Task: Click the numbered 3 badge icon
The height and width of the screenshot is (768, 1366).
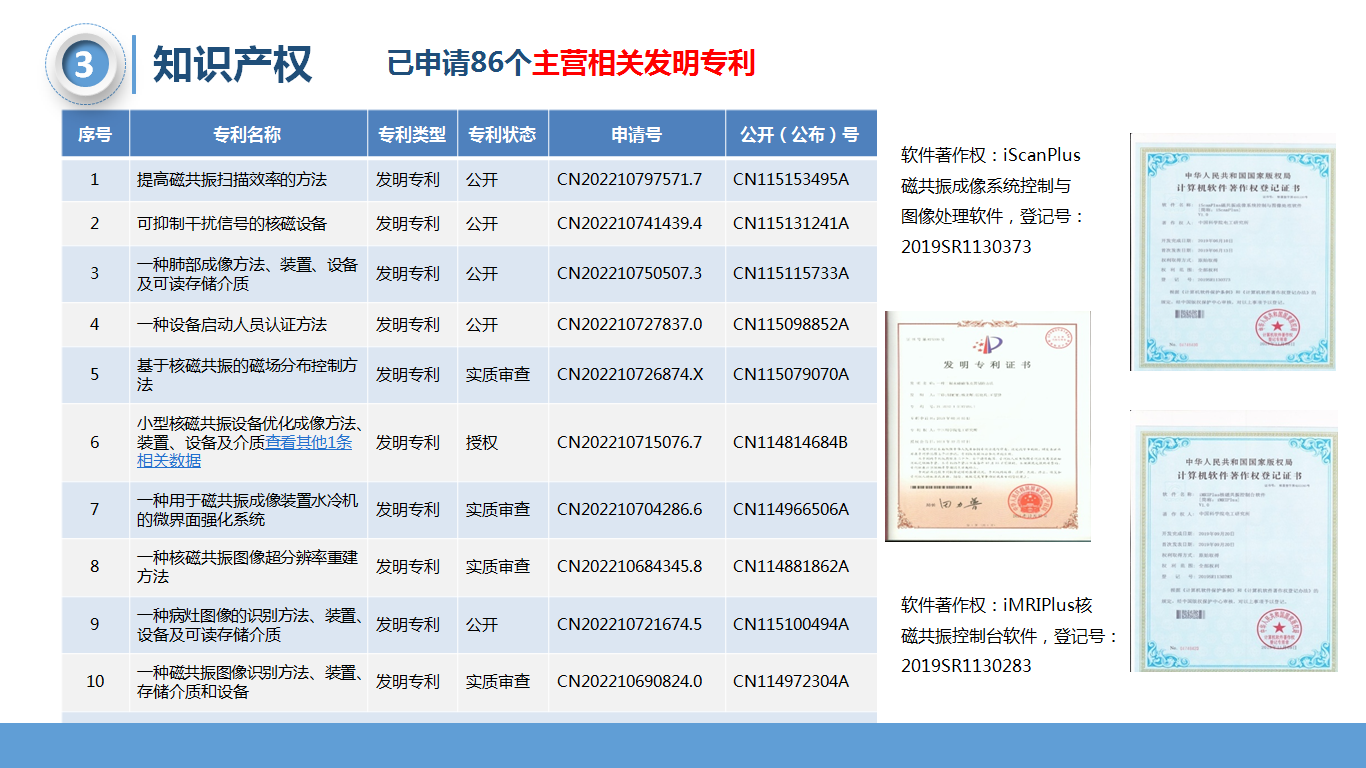Action: click(x=85, y=65)
